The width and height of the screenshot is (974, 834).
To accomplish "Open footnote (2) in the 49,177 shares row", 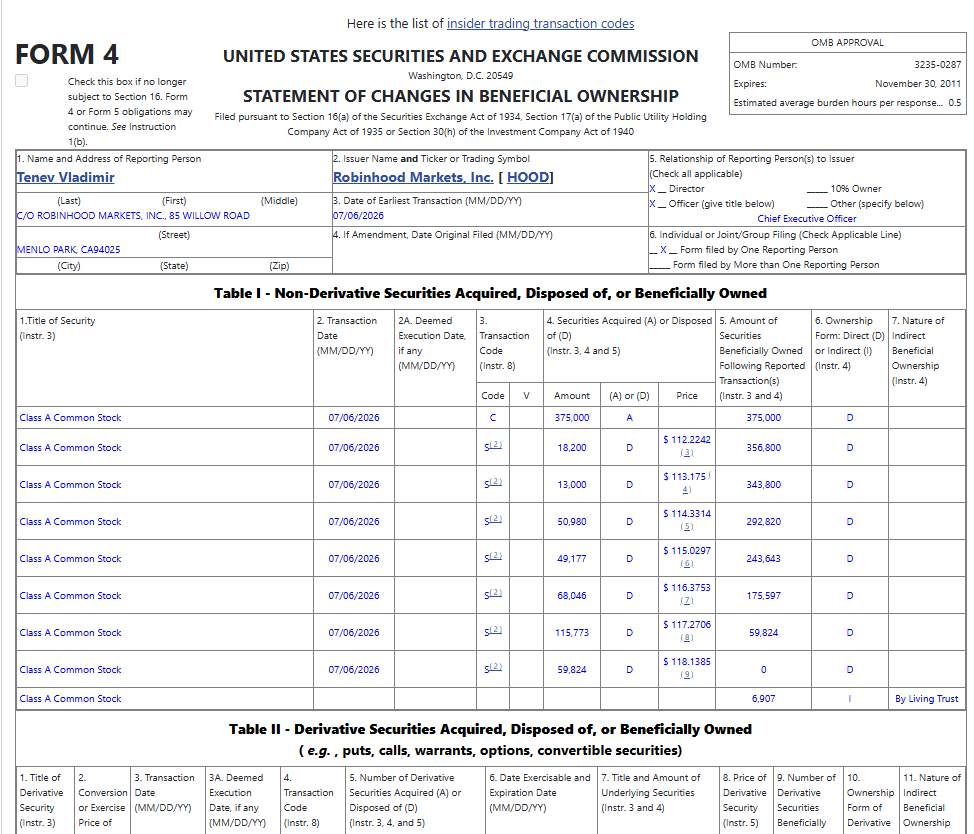I will [496, 556].
